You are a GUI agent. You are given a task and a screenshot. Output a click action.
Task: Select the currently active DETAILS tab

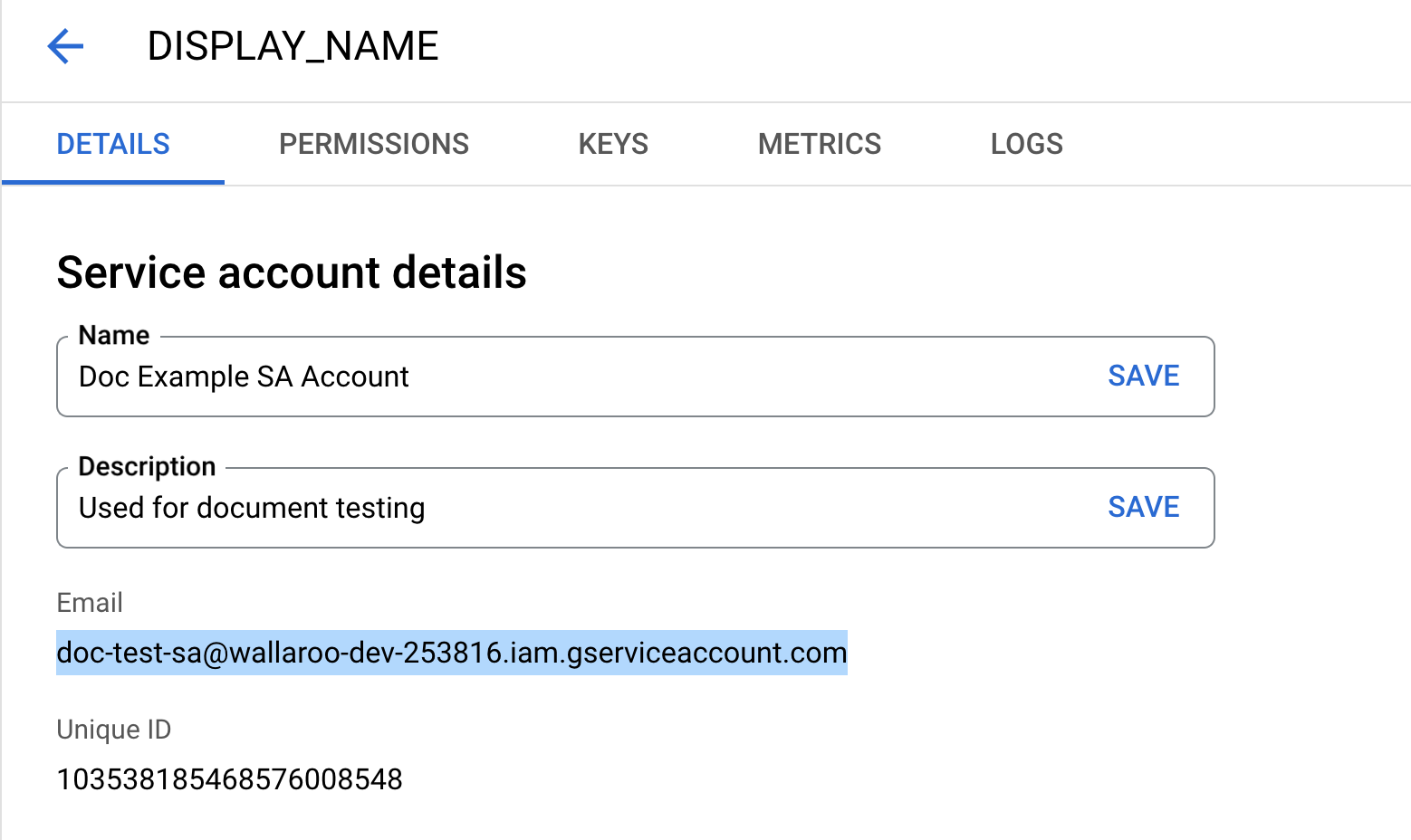coord(112,143)
